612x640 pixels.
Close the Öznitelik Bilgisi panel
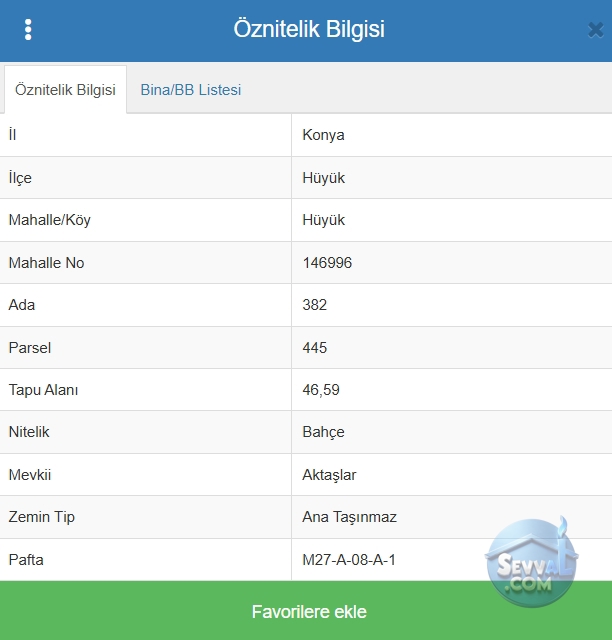click(595, 30)
